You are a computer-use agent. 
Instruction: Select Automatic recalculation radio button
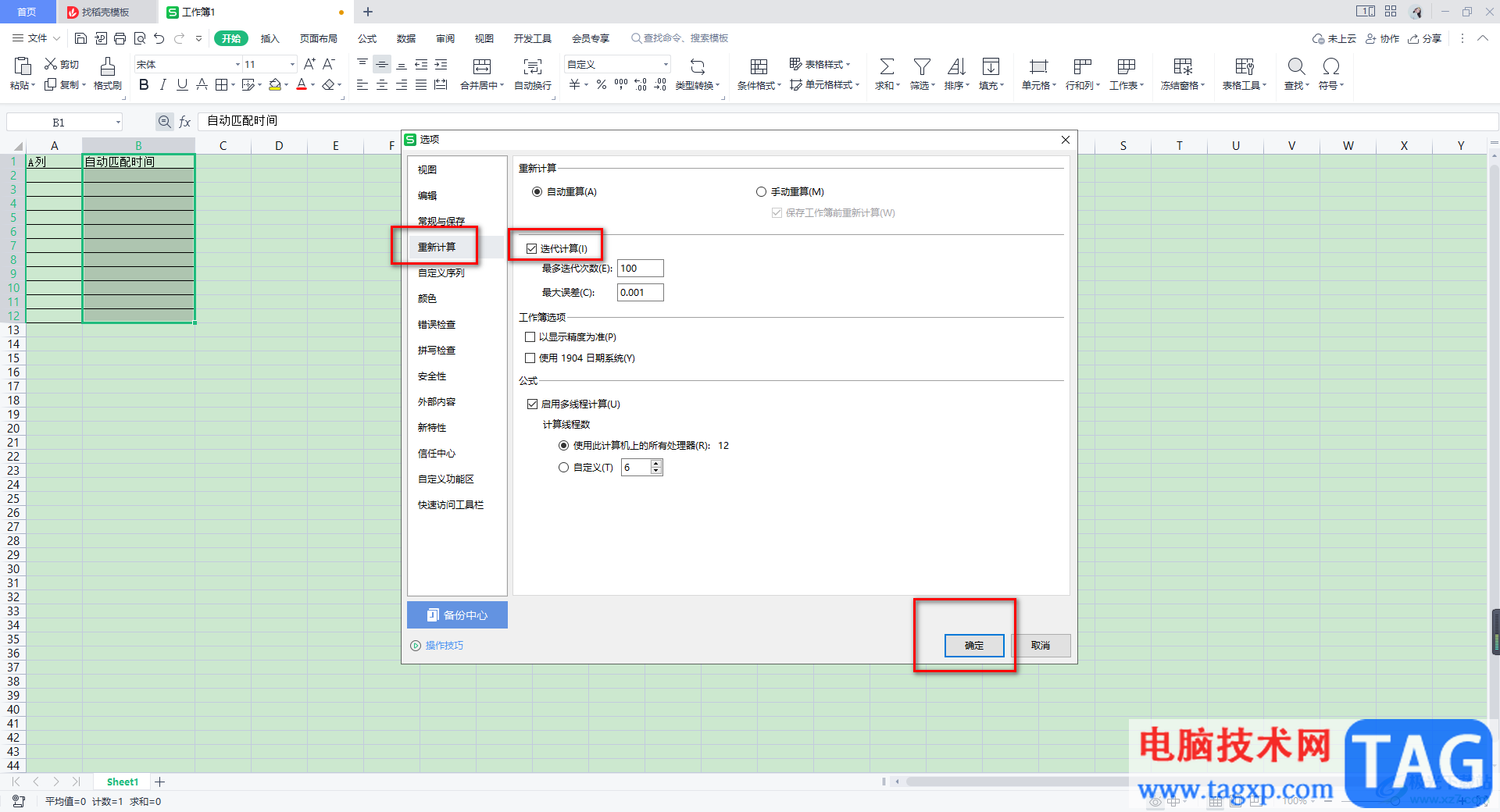tap(537, 192)
